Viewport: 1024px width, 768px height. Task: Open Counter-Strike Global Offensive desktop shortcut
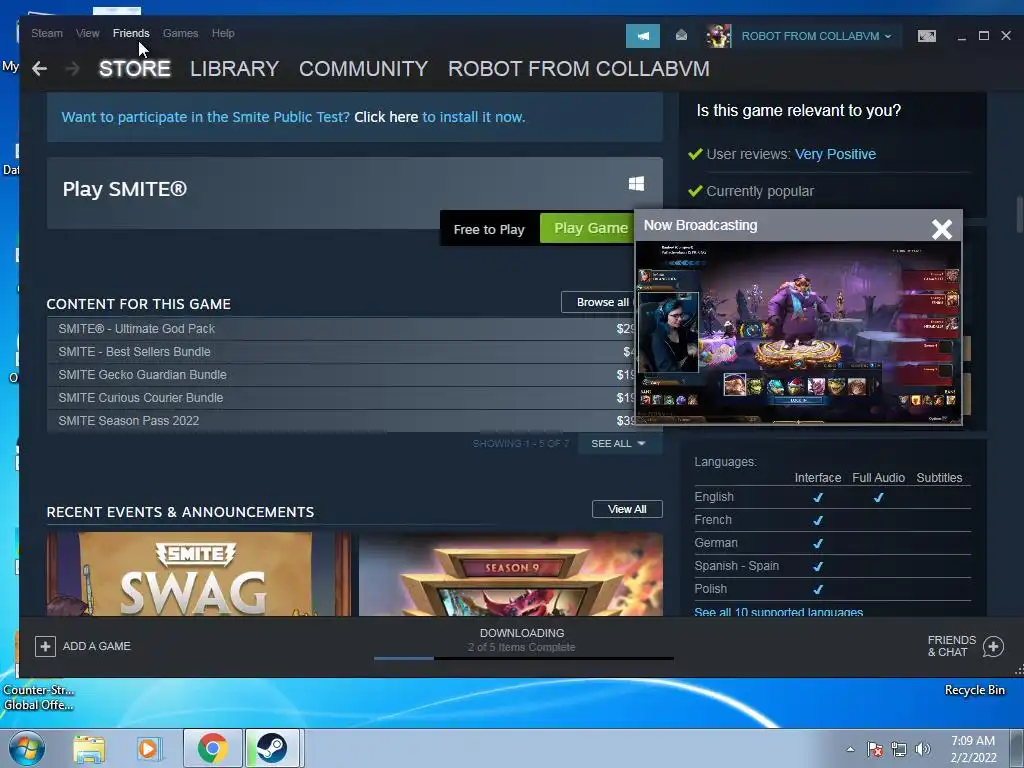pos(39,697)
